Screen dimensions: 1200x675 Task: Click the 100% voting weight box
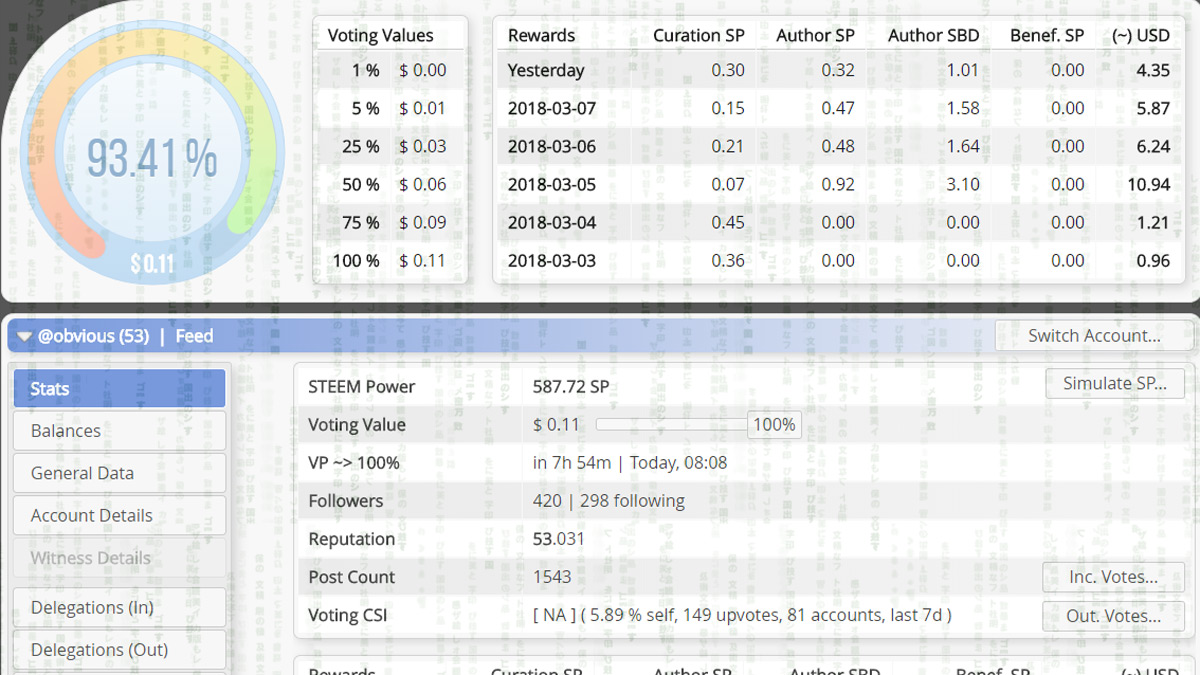coord(774,425)
